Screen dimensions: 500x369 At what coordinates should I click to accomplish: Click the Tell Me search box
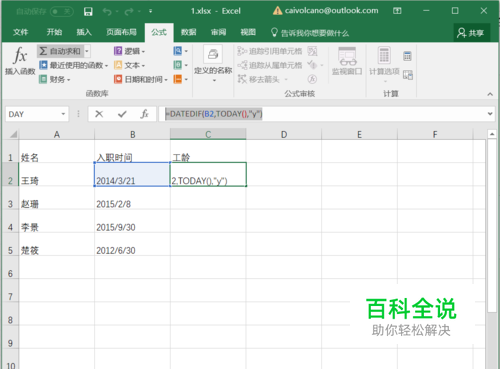[310, 33]
